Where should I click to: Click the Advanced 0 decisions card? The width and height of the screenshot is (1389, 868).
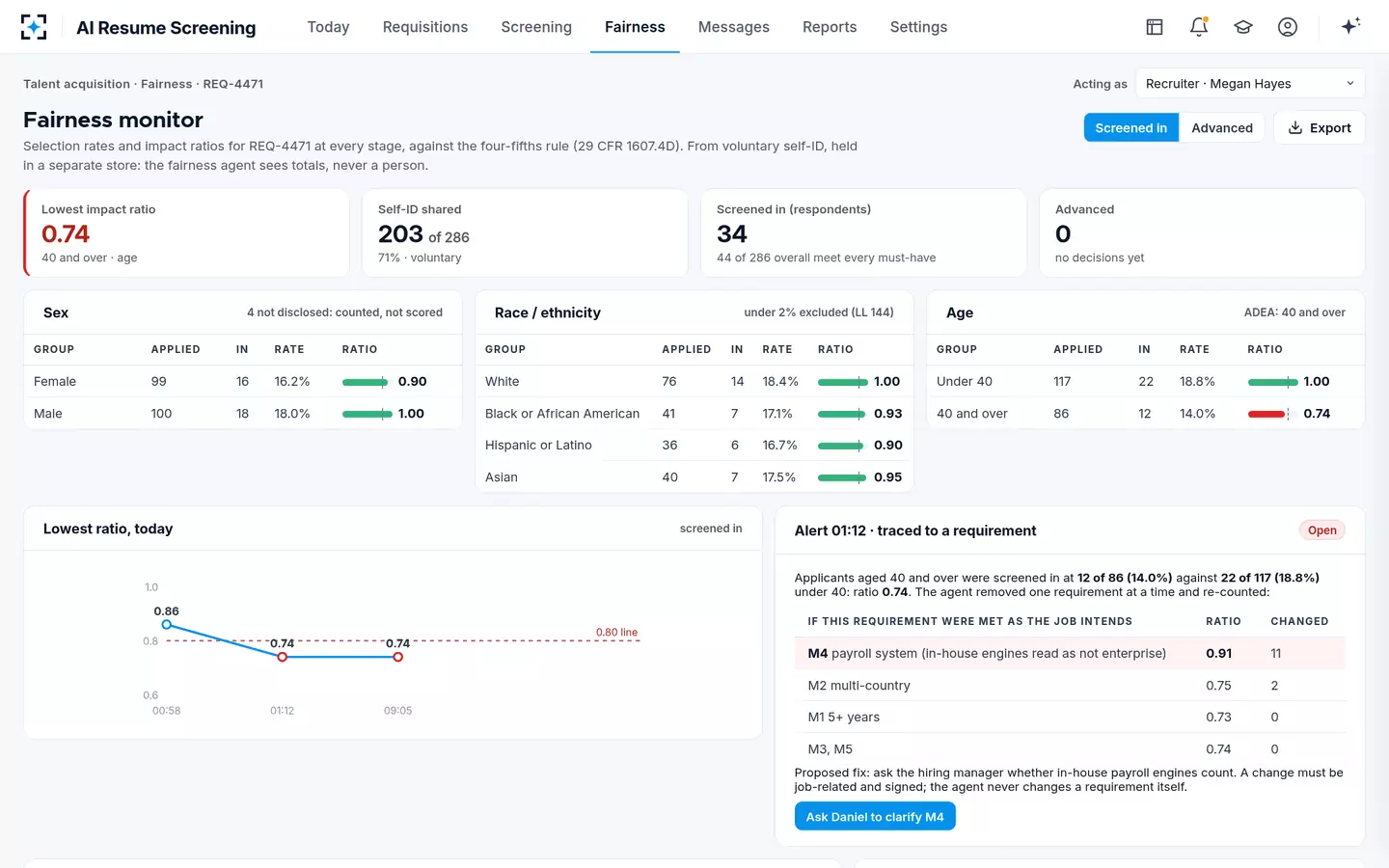(1202, 233)
